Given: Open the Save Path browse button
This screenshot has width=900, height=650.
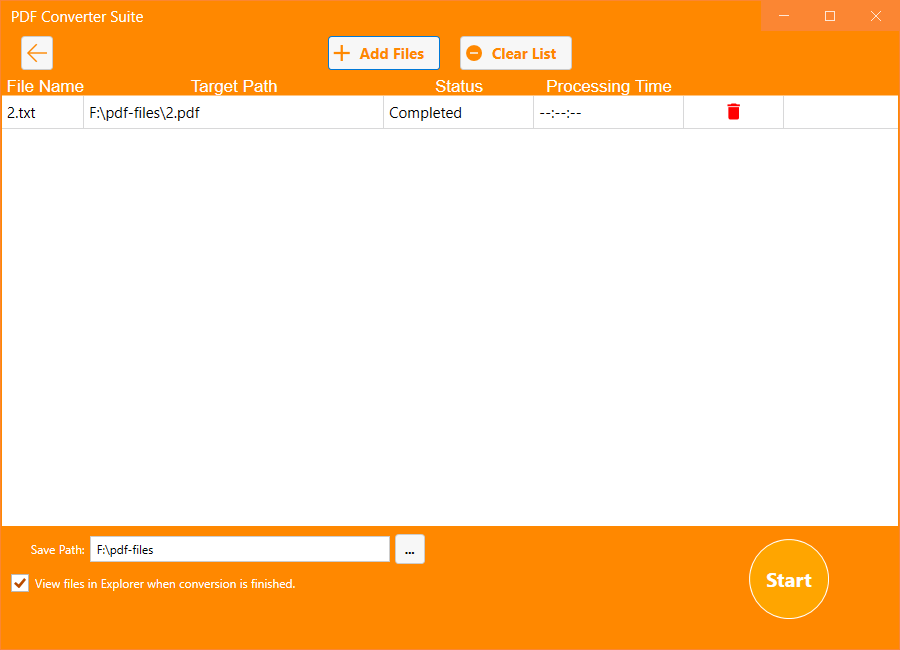Looking at the screenshot, I should pyautogui.click(x=409, y=548).
